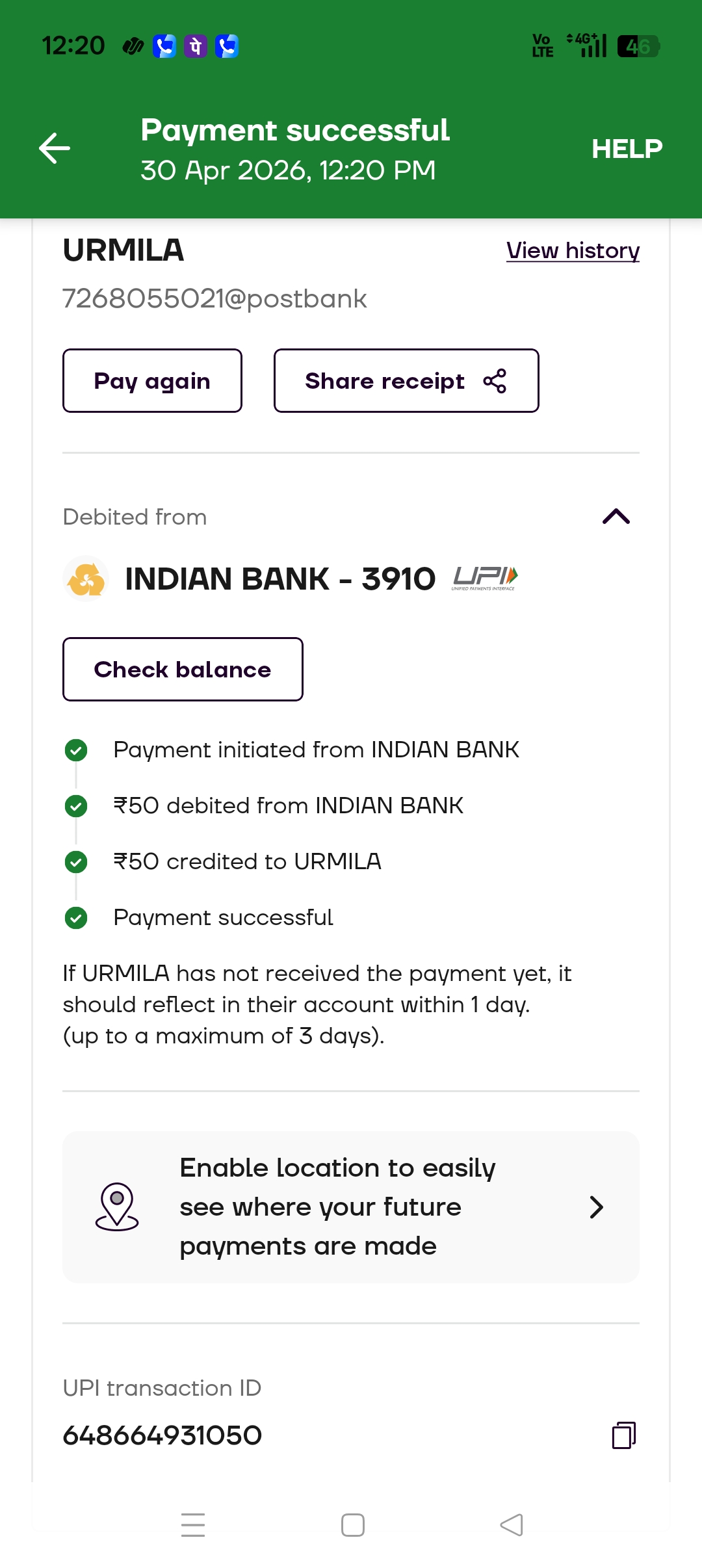Select the UPI transaction ID number
Viewport: 702px width, 1568px height.
[x=162, y=1435]
